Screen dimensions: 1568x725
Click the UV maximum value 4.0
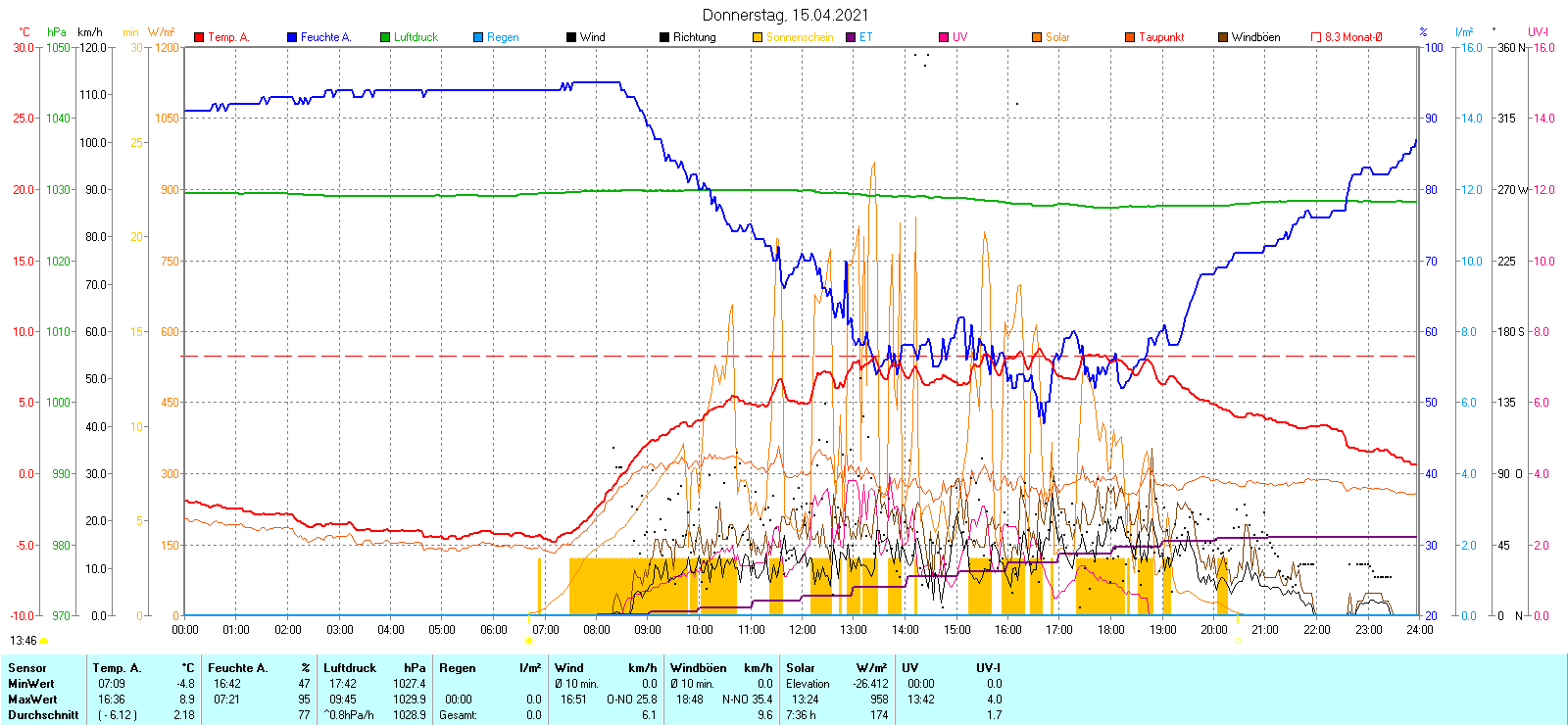click(x=995, y=700)
